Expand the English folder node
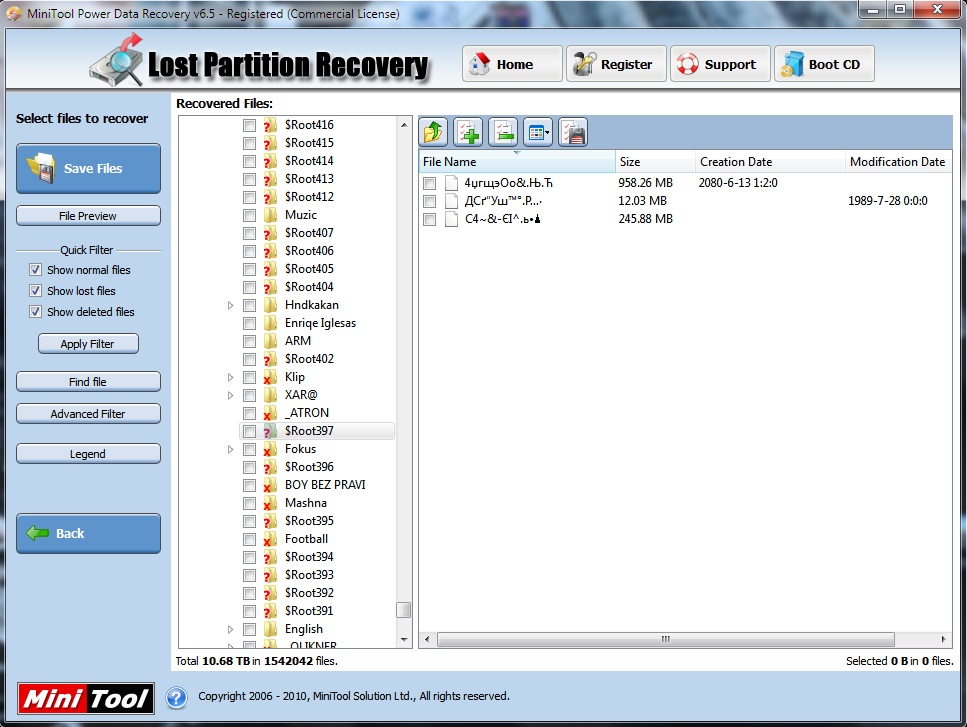 (230, 630)
